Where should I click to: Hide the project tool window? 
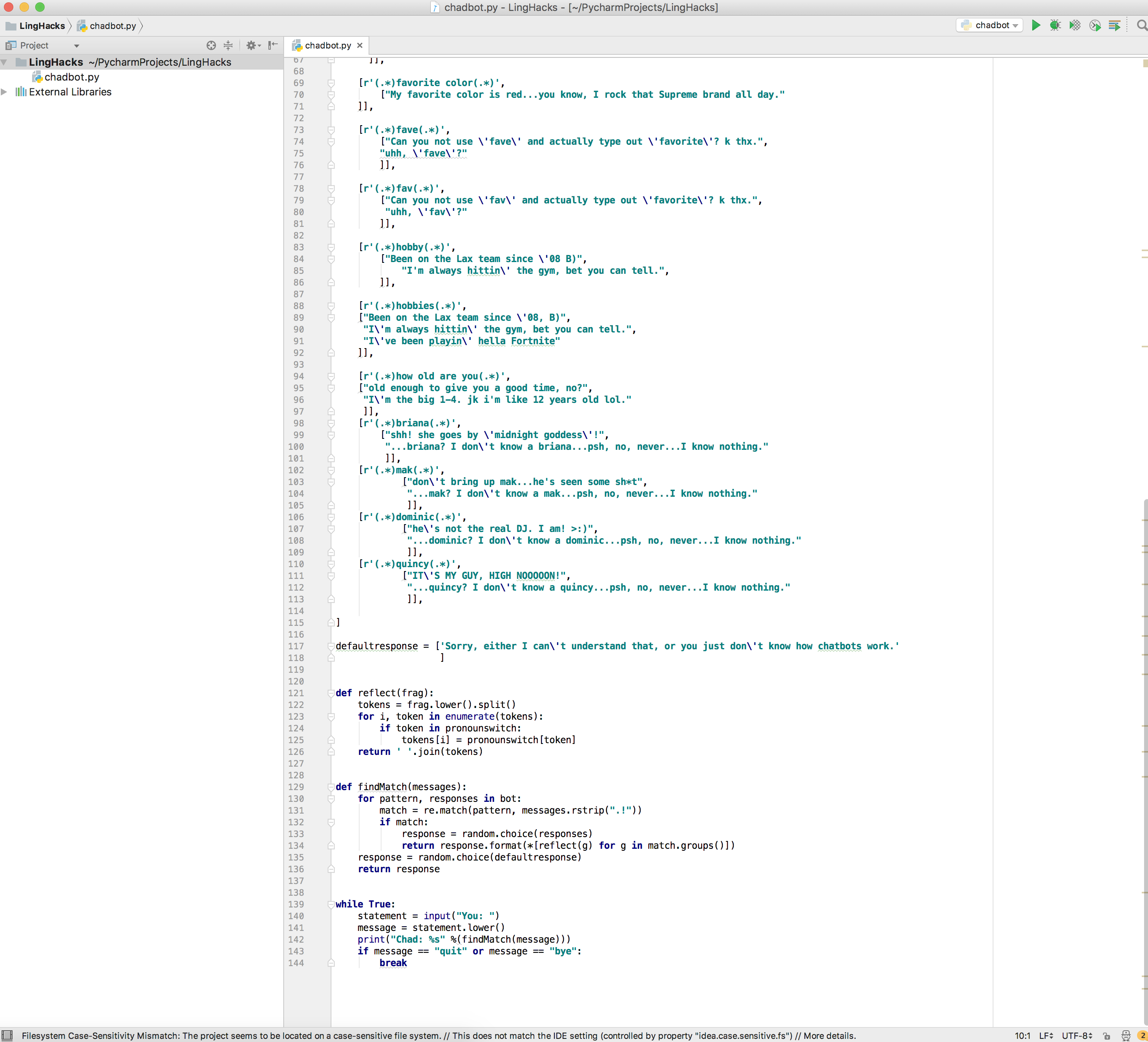(273, 45)
